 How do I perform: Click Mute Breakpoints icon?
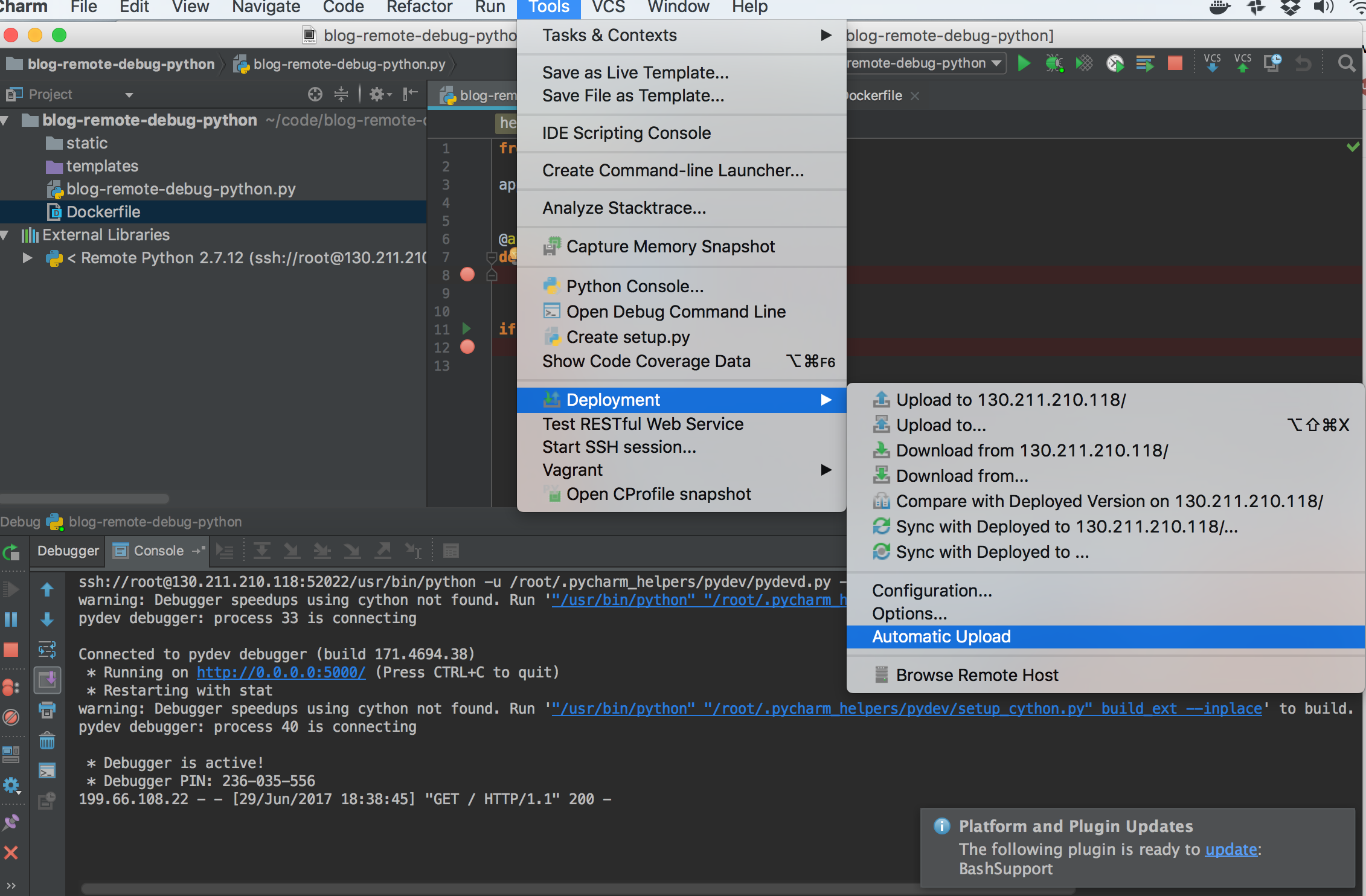[11, 717]
